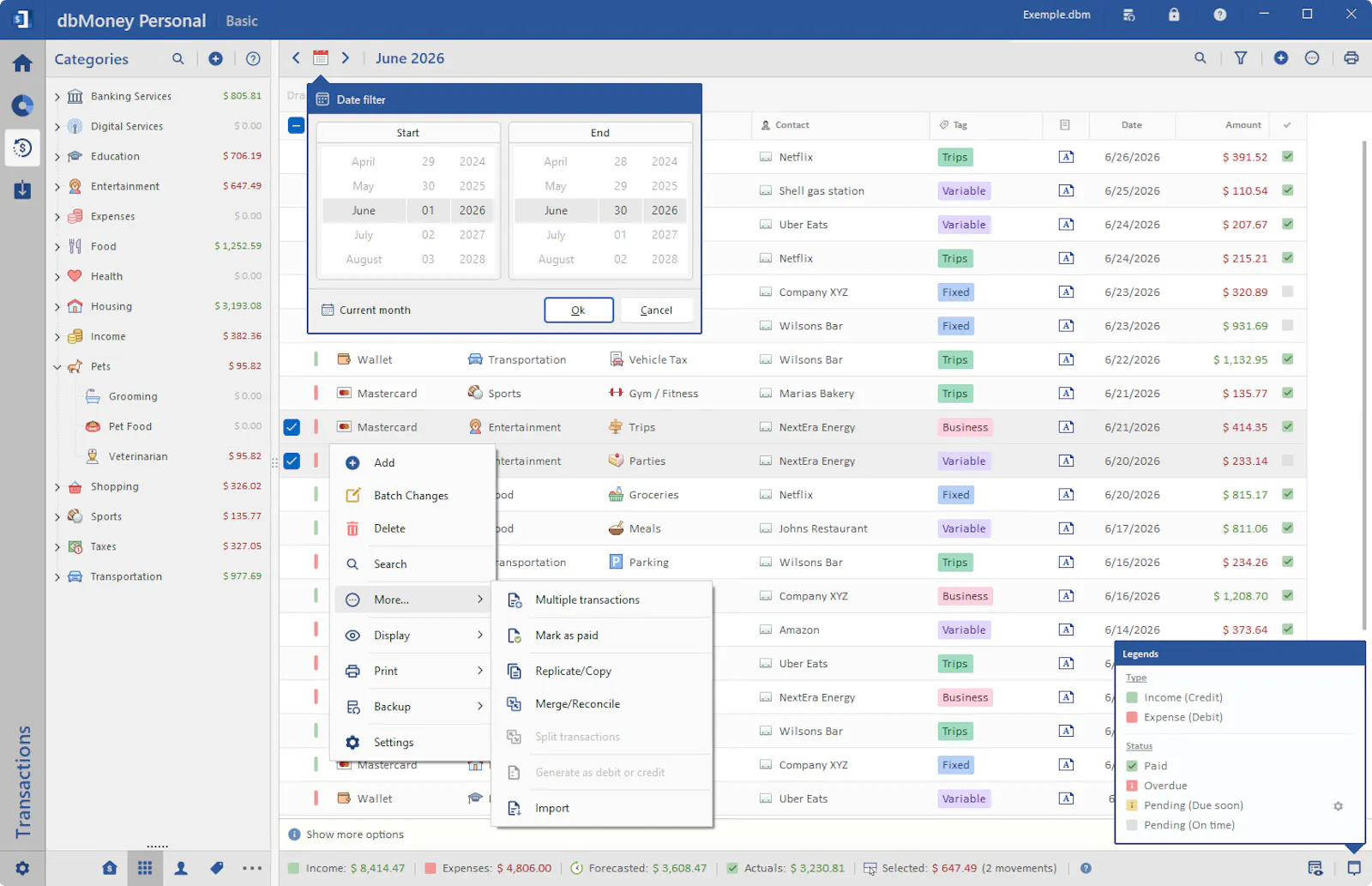
Task: Expand the Transportation category
Action: click(x=57, y=577)
